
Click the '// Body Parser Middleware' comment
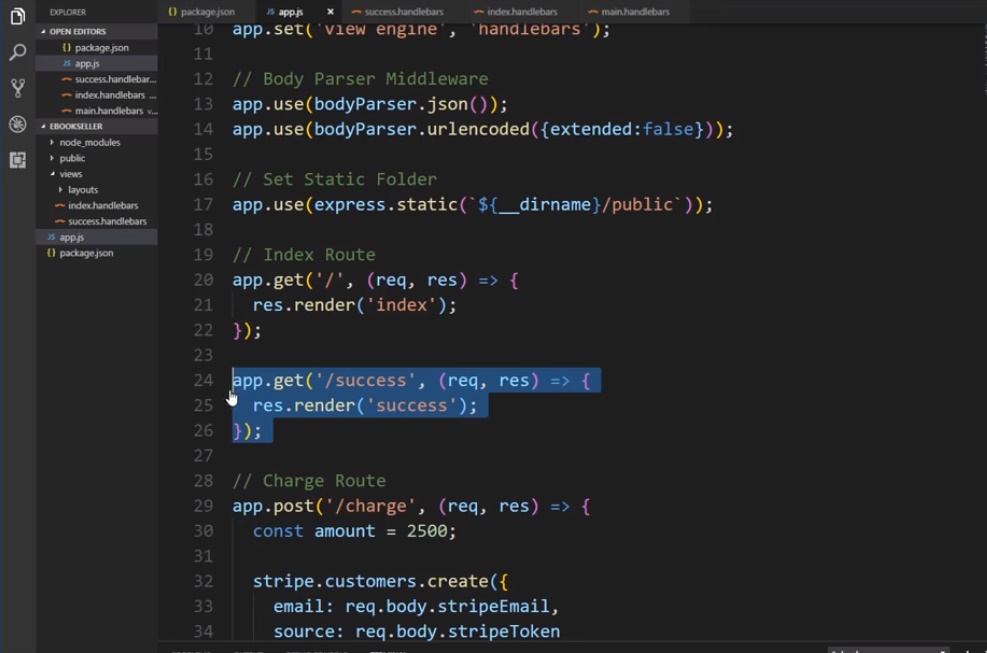(x=360, y=79)
